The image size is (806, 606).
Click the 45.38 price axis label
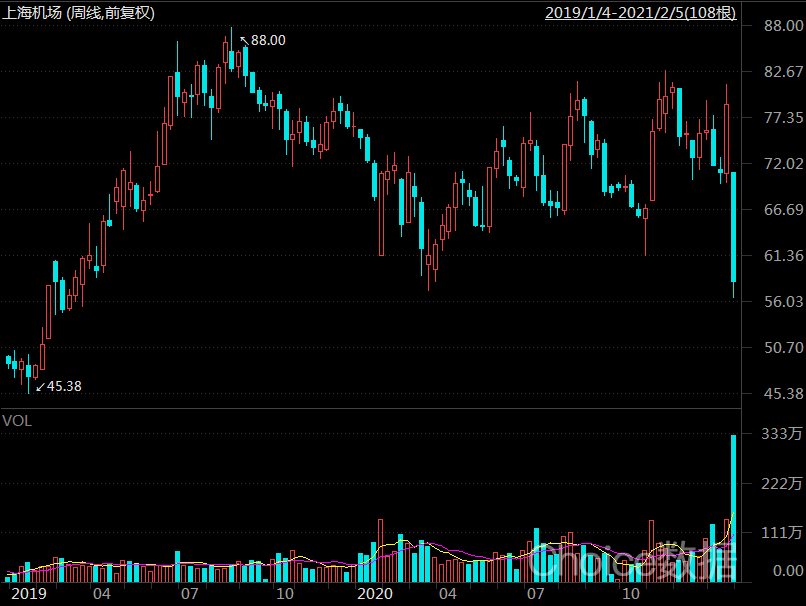776,394
